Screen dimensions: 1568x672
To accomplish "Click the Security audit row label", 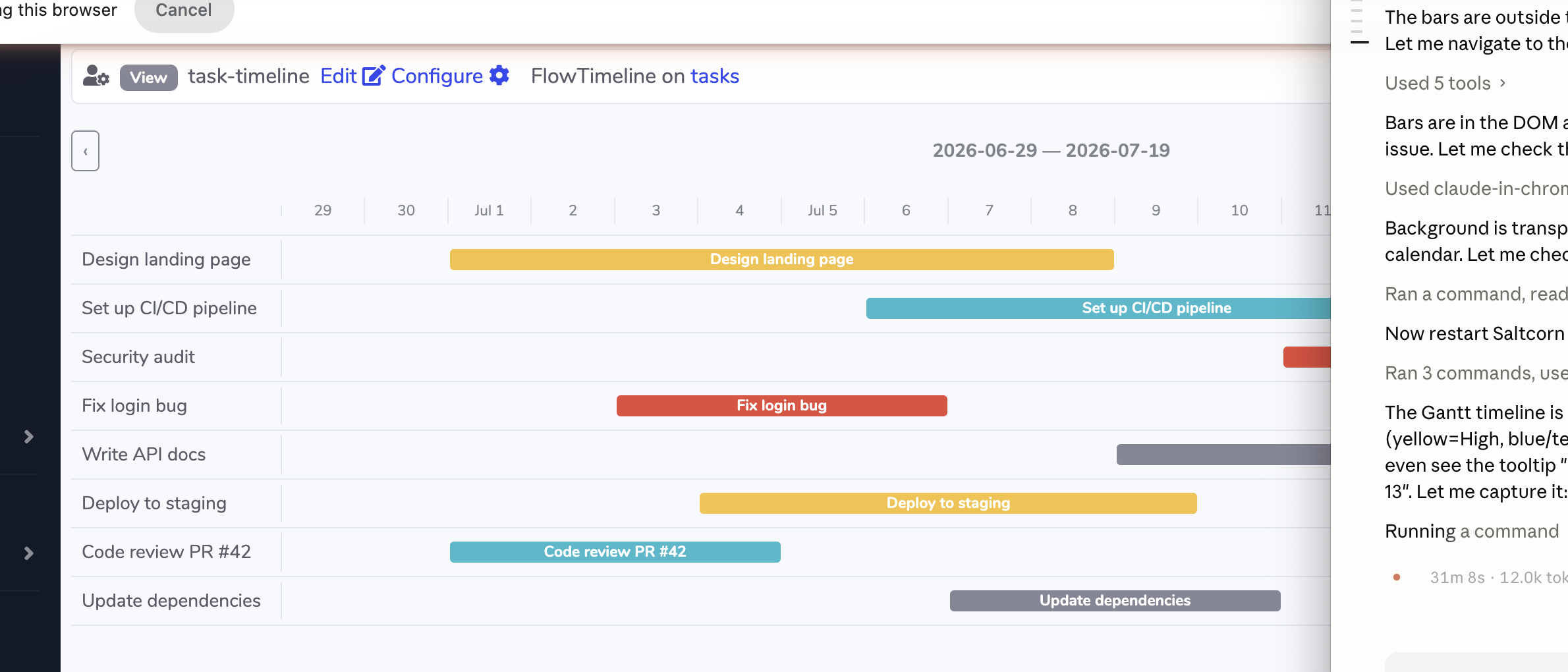I will [x=138, y=357].
